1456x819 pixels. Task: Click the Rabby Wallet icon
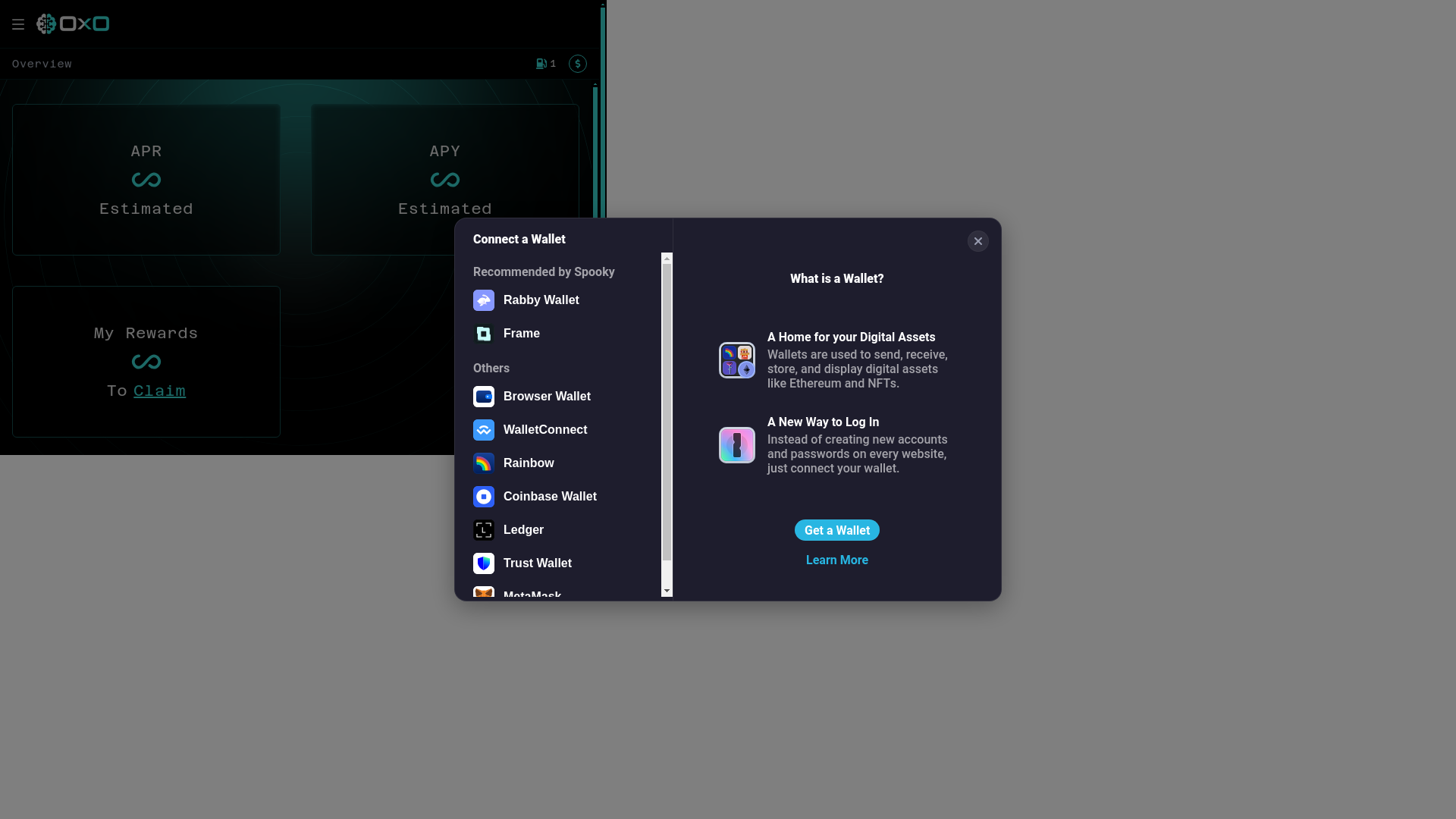(484, 300)
